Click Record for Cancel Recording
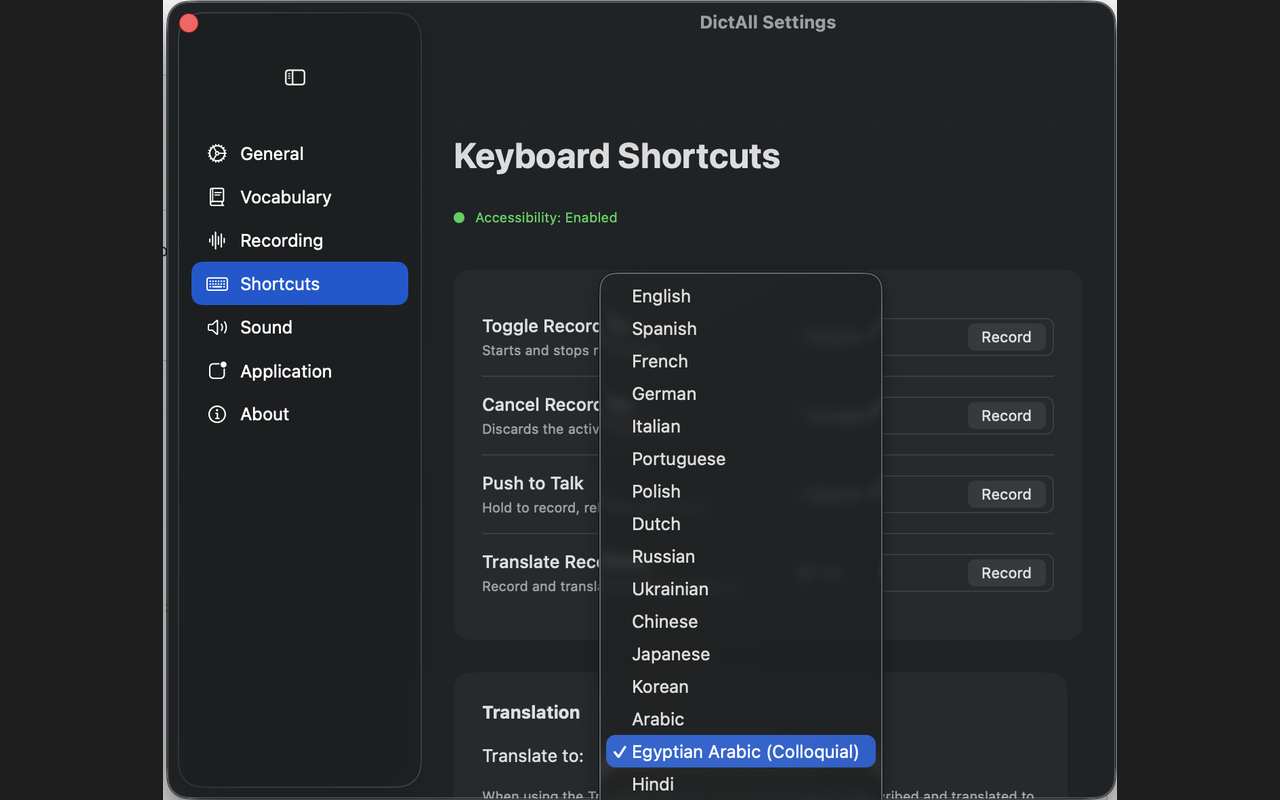 pyautogui.click(x=1005, y=416)
